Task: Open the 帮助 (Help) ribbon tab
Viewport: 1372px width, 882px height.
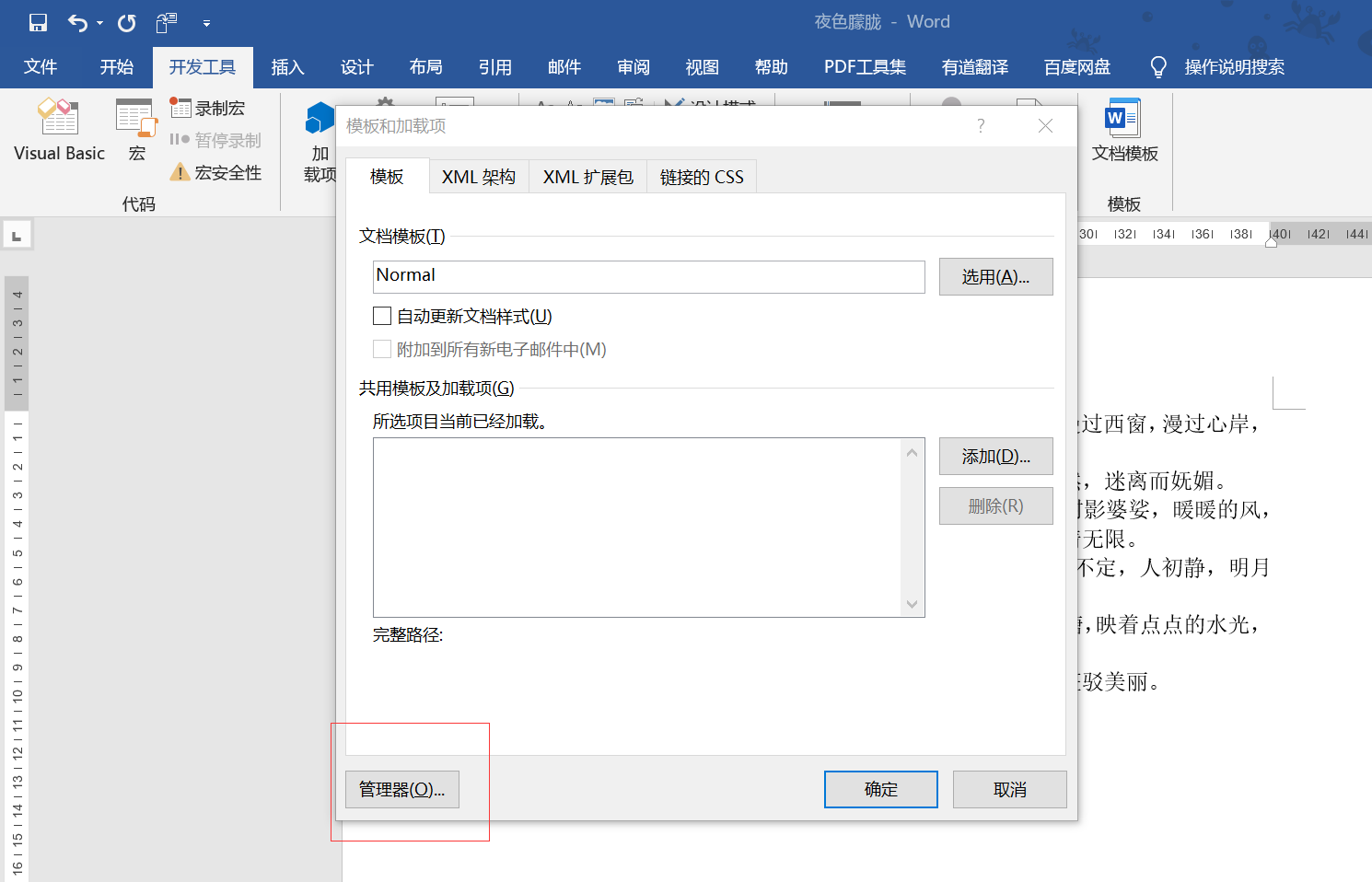Action: (x=771, y=67)
